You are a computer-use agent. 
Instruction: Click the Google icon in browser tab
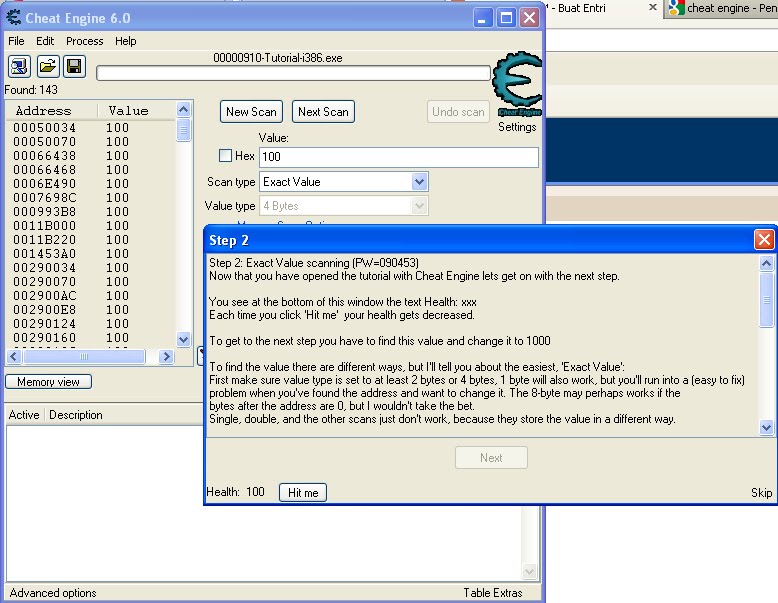tap(676, 7)
